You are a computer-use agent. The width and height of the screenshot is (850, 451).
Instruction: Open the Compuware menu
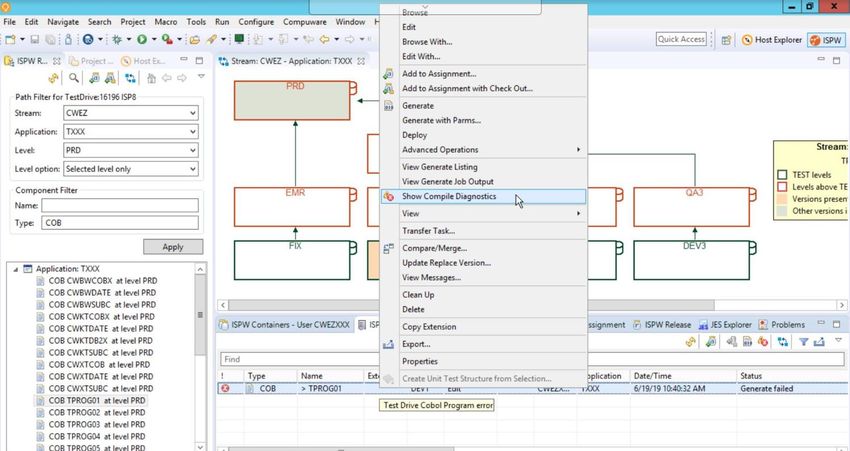click(x=305, y=22)
